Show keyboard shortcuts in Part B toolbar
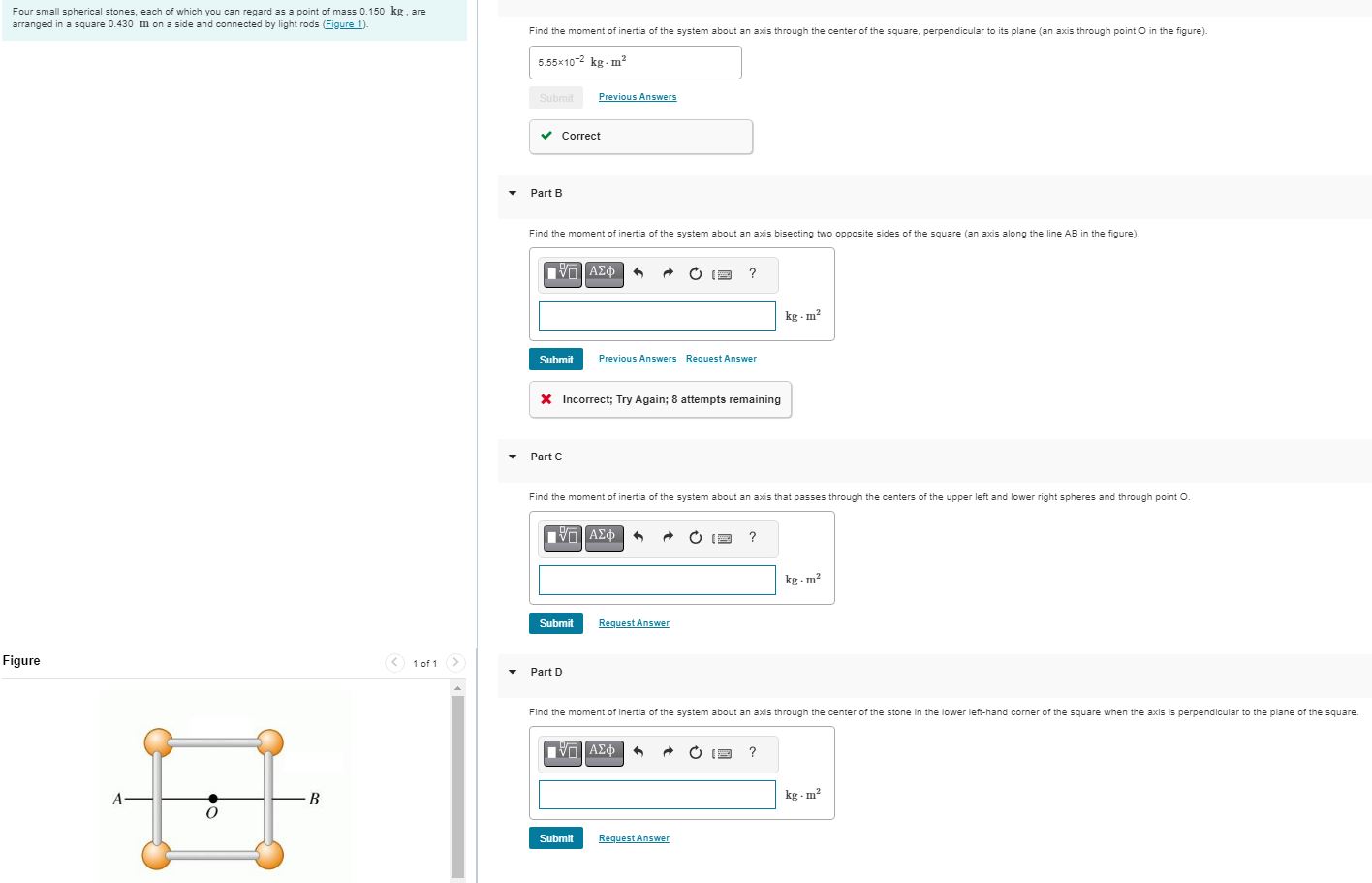 point(723,274)
